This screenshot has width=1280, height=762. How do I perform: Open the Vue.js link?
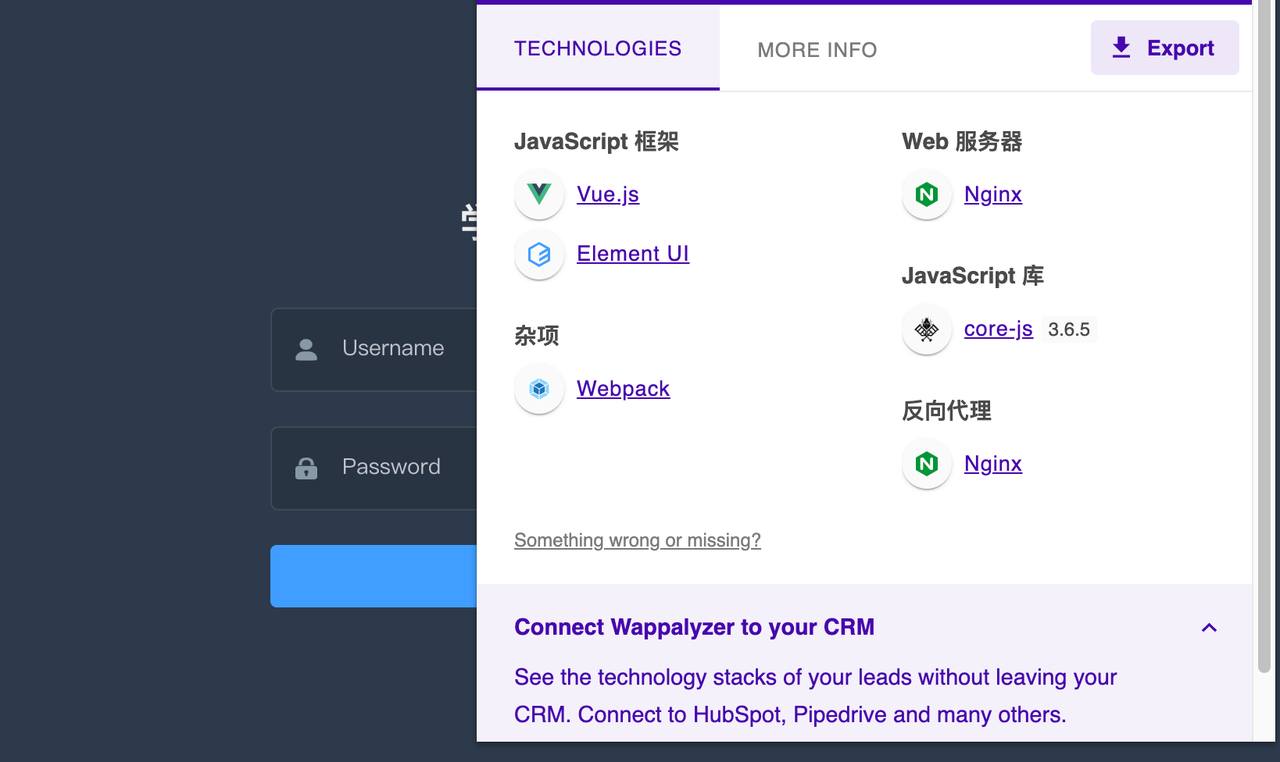pyautogui.click(x=608, y=194)
